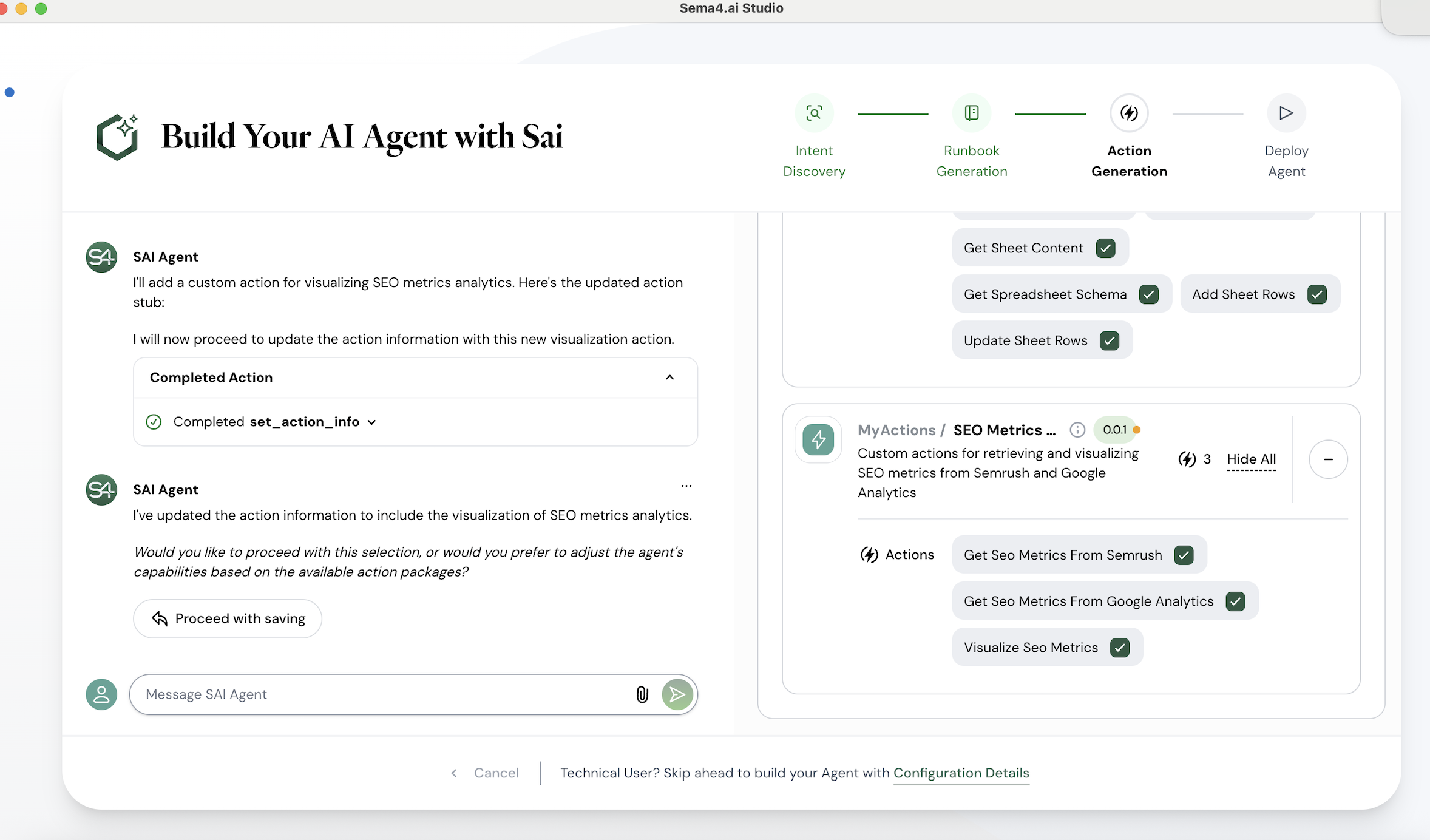Collapse the Completed Action panel

669,378
